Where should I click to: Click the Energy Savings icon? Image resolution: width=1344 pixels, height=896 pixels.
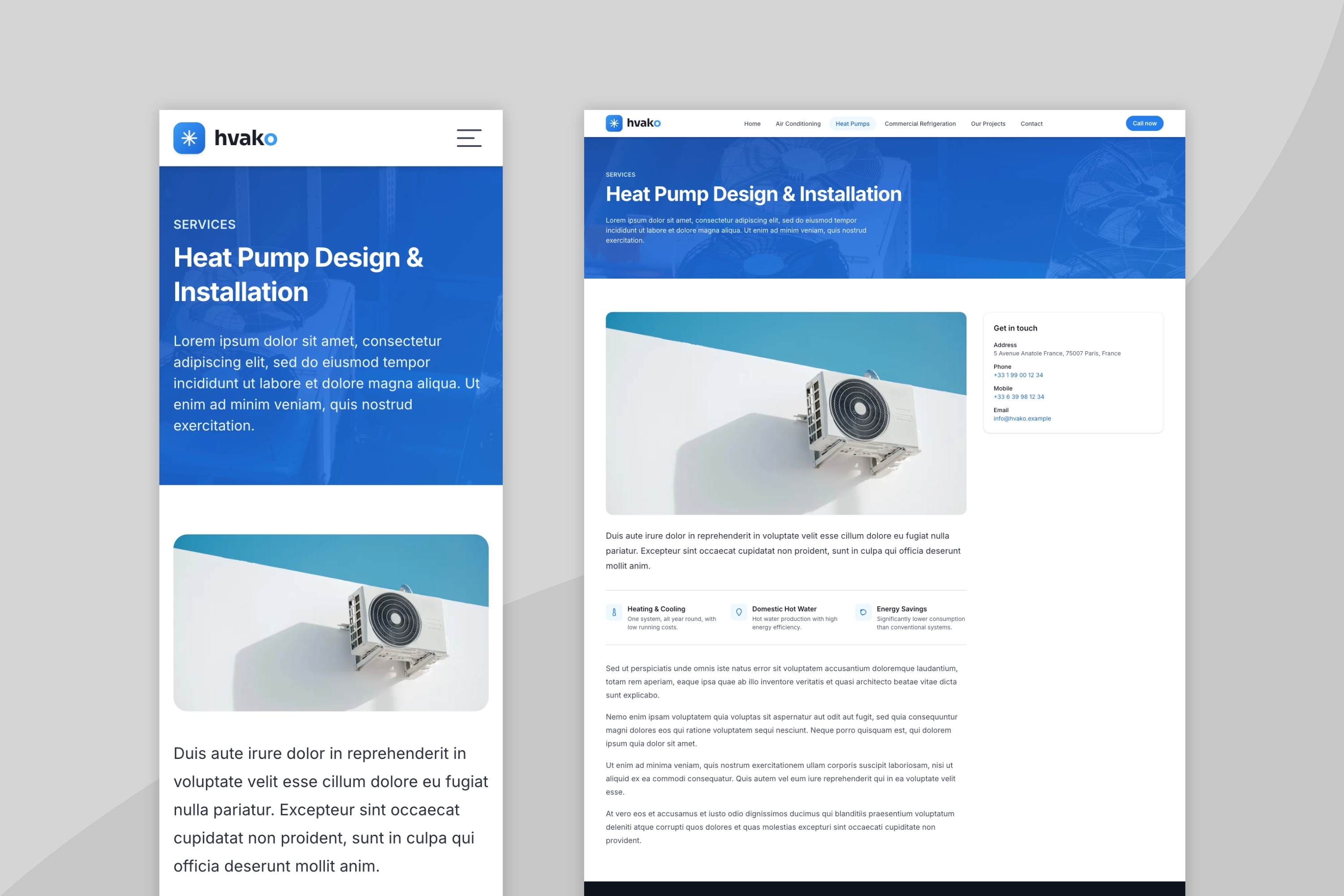click(863, 612)
